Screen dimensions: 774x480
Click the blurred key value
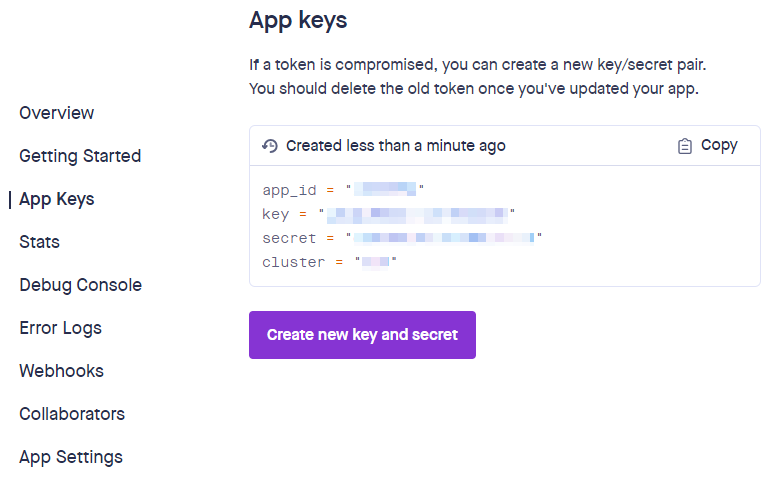pos(417,213)
